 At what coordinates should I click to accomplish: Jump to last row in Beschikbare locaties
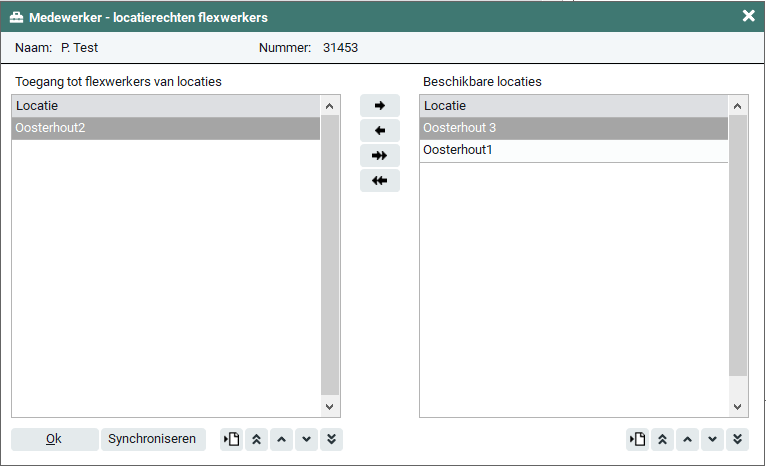(x=738, y=439)
